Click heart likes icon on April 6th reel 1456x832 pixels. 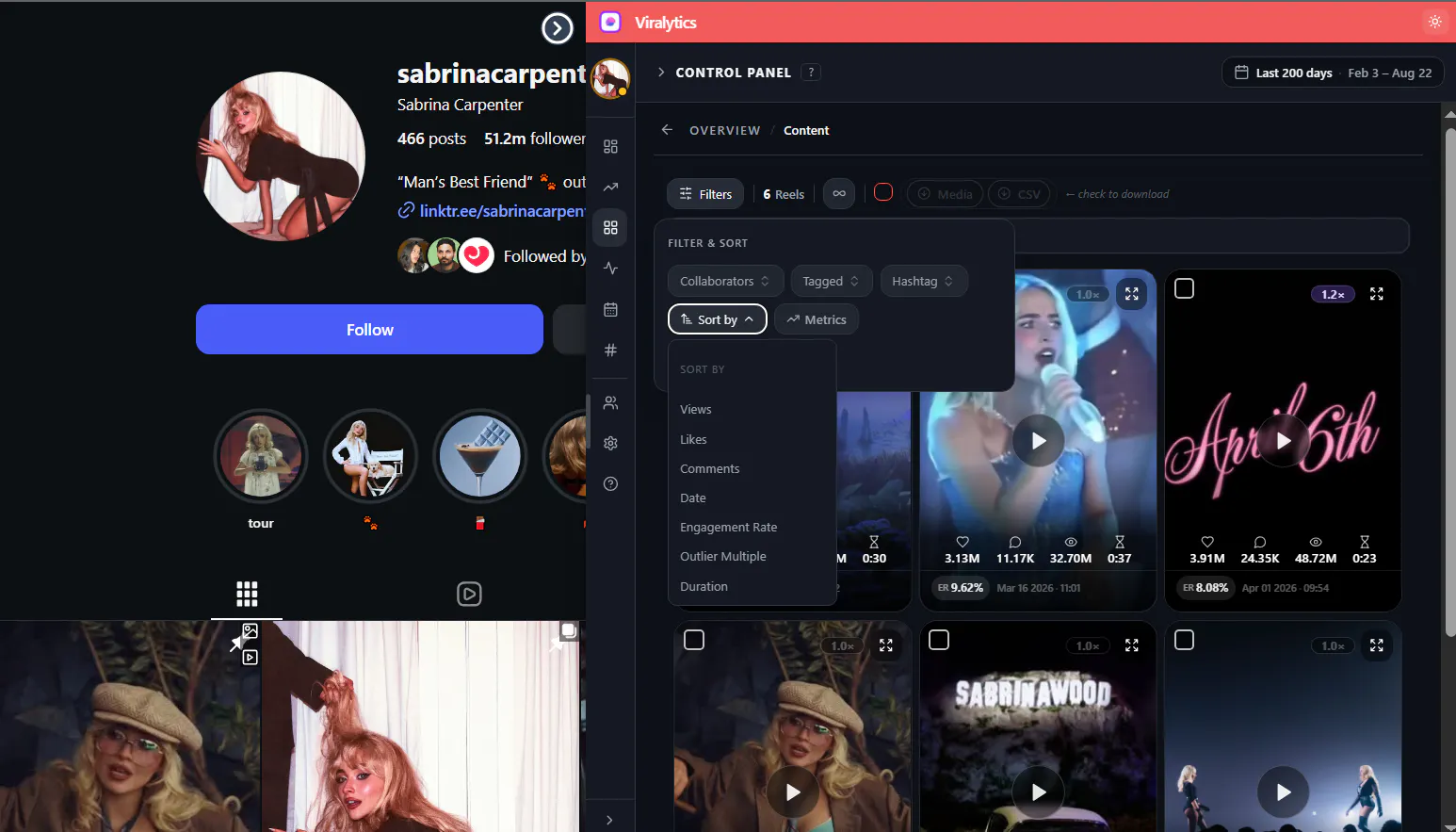pyautogui.click(x=1207, y=542)
